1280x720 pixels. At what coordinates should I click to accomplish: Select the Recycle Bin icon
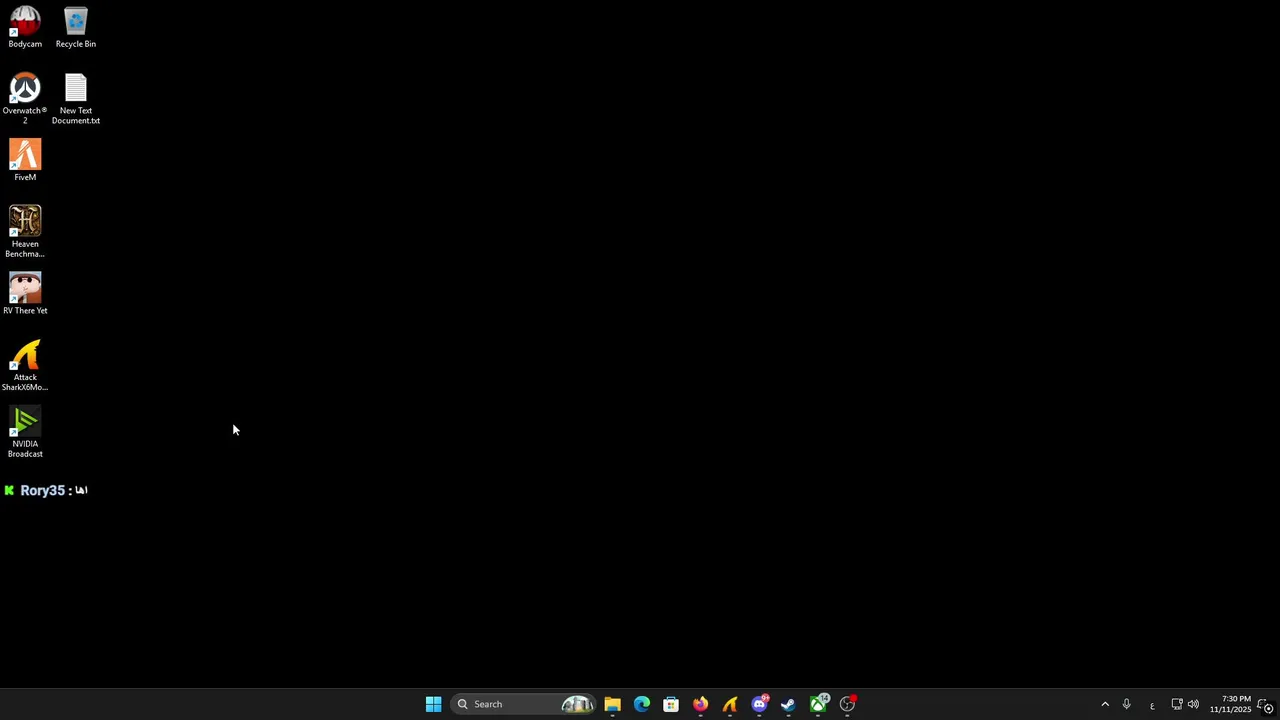[x=76, y=28]
